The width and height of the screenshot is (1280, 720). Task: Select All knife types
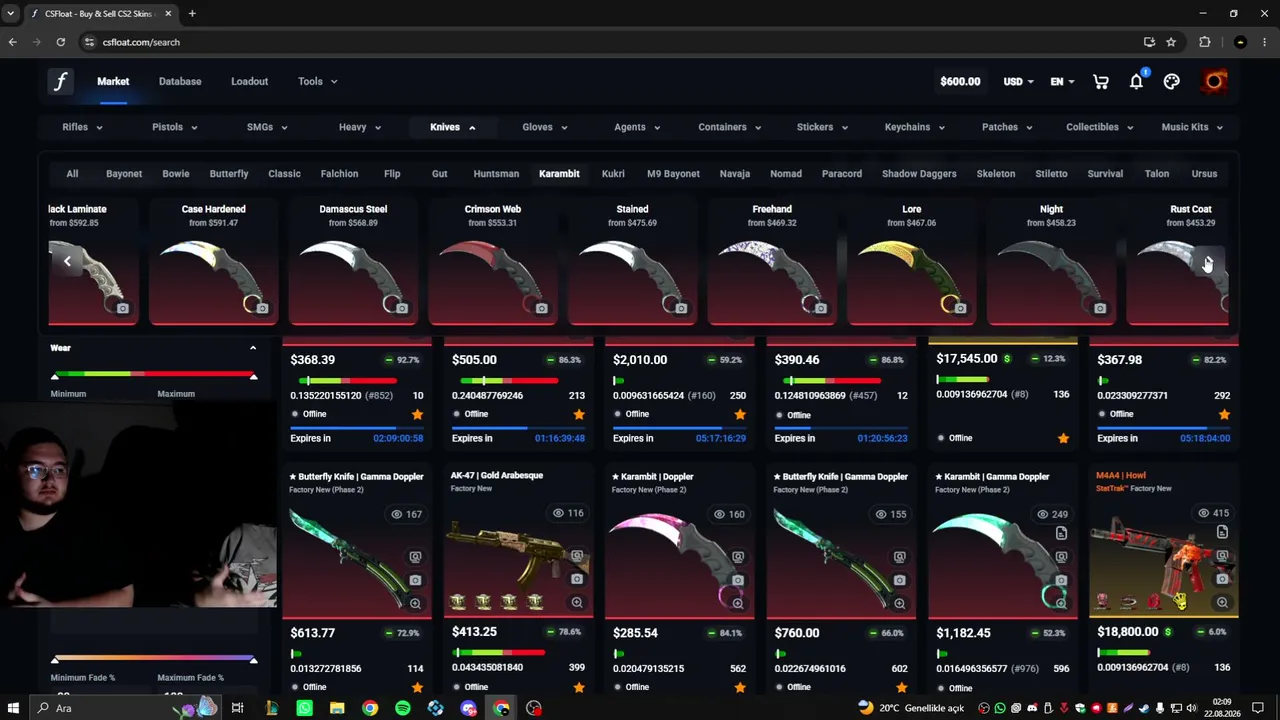(x=72, y=174)
